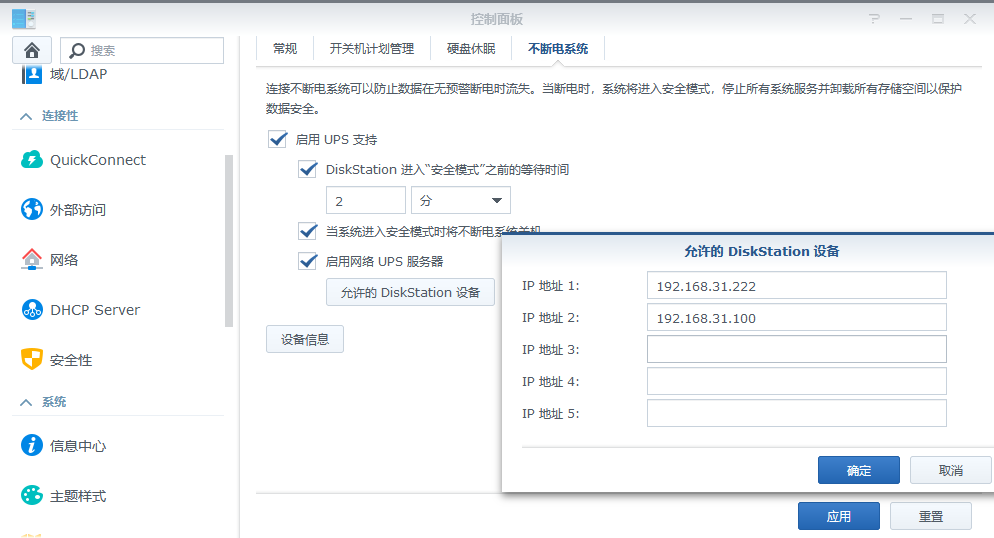Toggle DiskStation 进入安全模式等待时间 checkbox
Viewport: 994px width, 538px height.
click(307, 169)
